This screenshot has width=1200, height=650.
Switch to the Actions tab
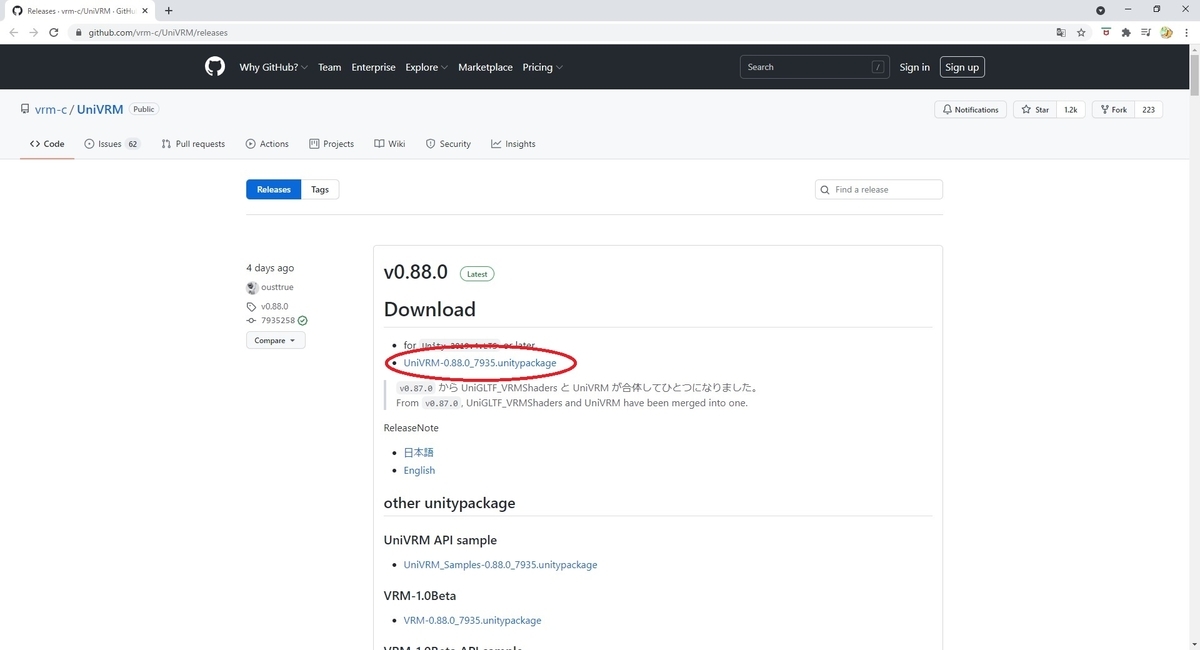[x=267, y=144]
